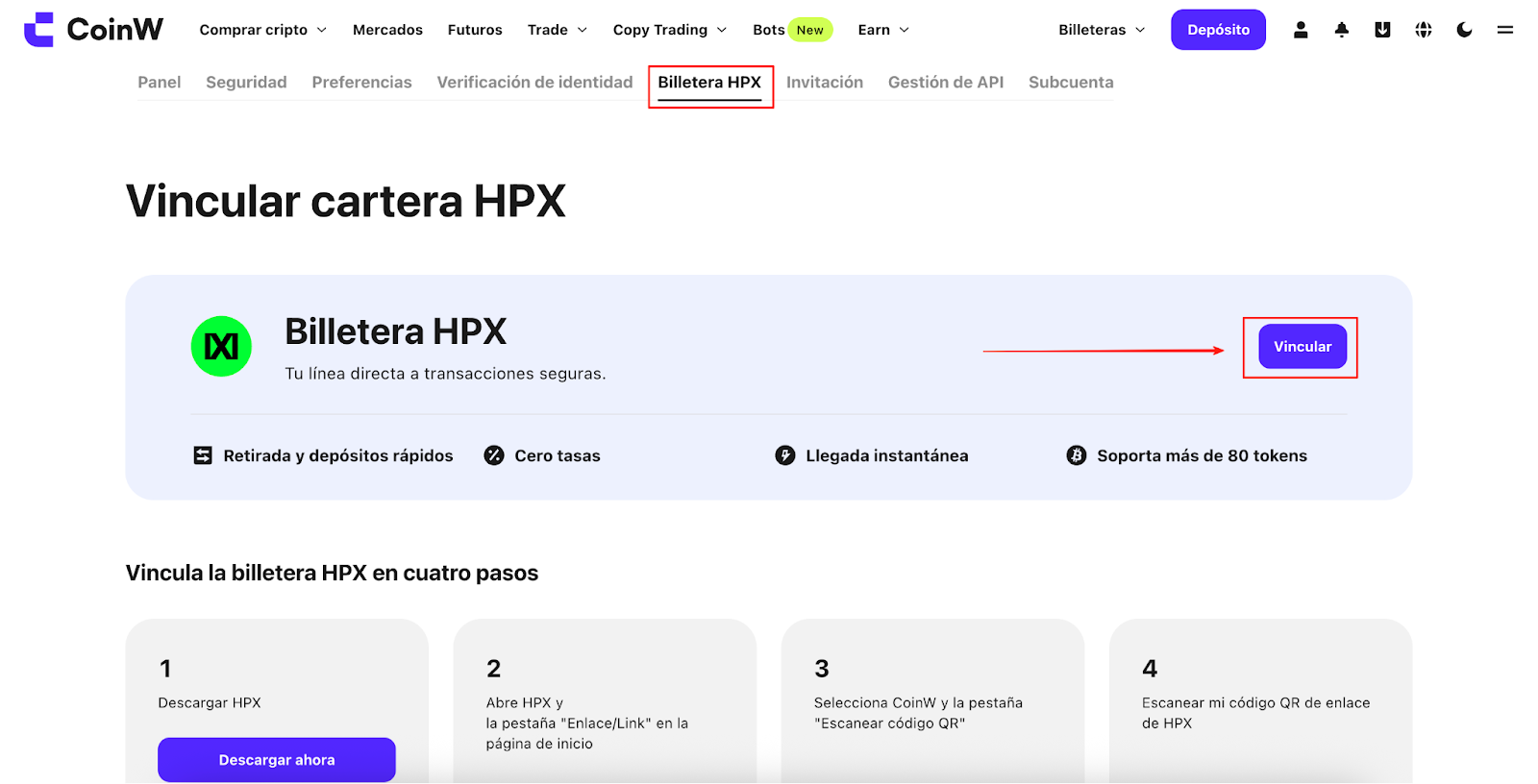Viewport: 1538px width, 784px height.
Task: Click the 'Llegada instantánea' text
Action: 887,455
